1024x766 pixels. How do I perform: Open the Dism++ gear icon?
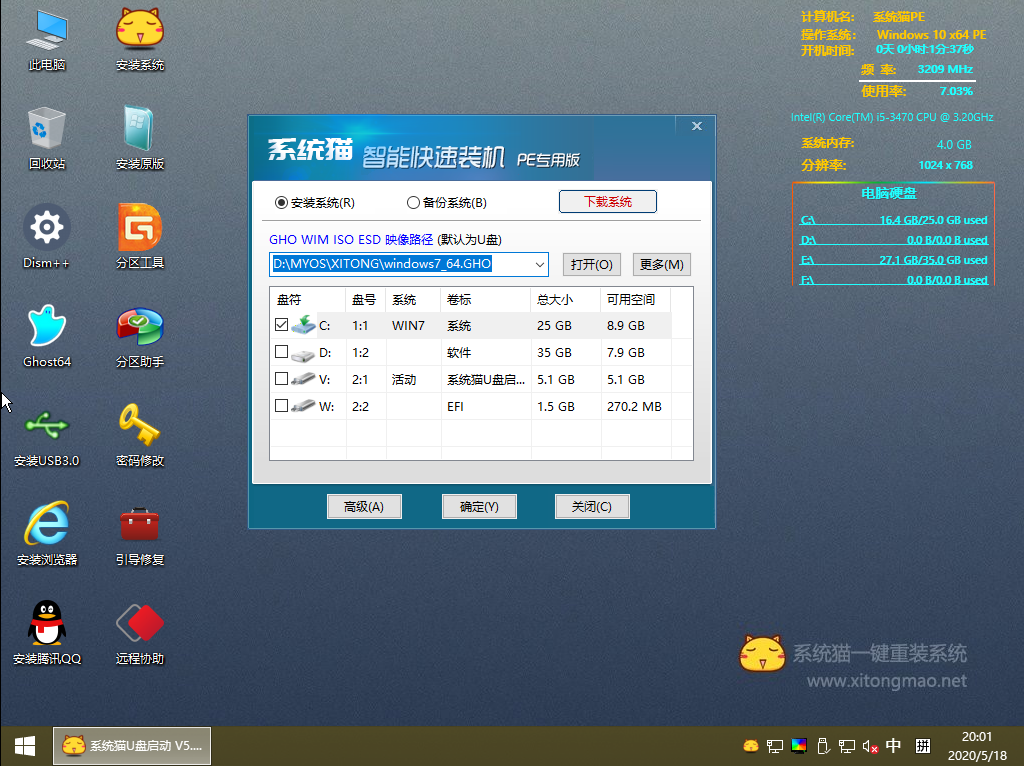[x=46, y=237]
